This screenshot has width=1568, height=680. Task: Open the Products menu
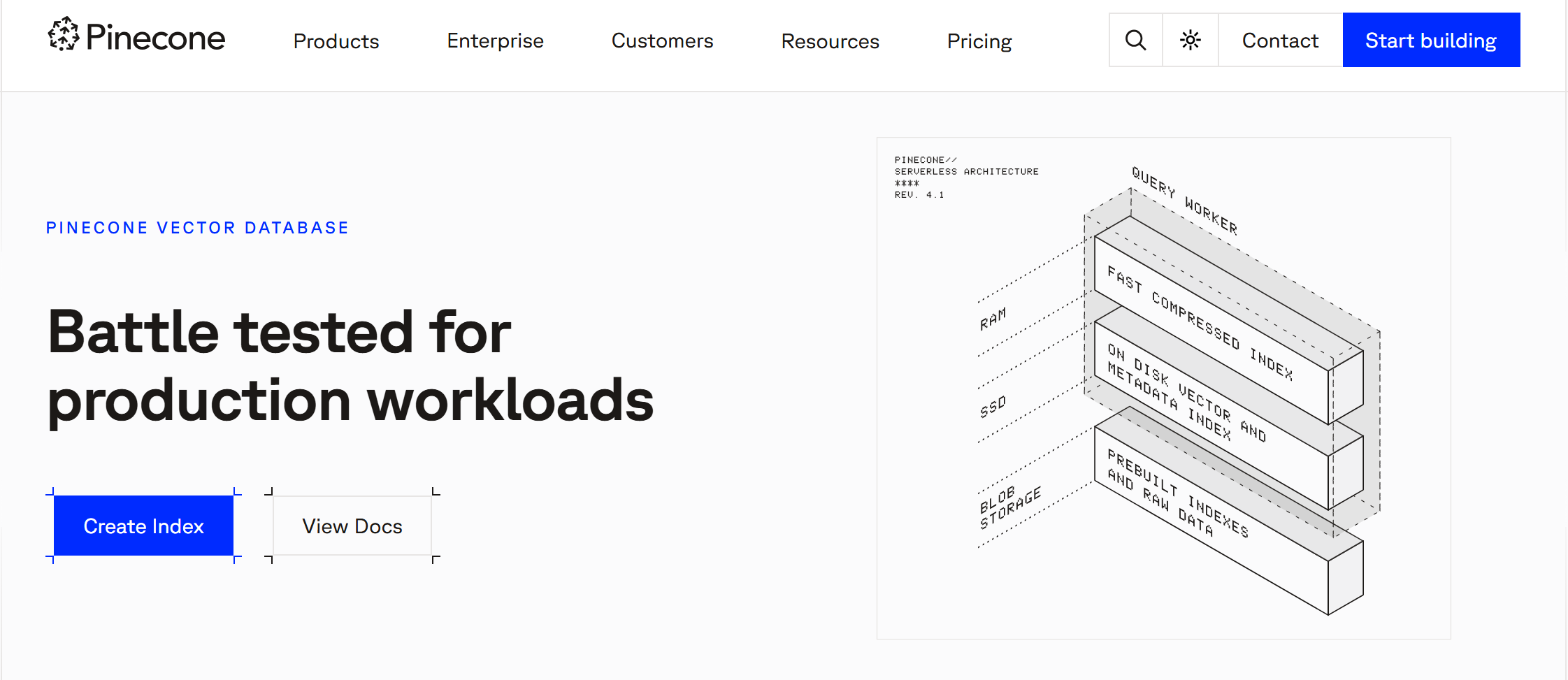(x=336, y=41)
